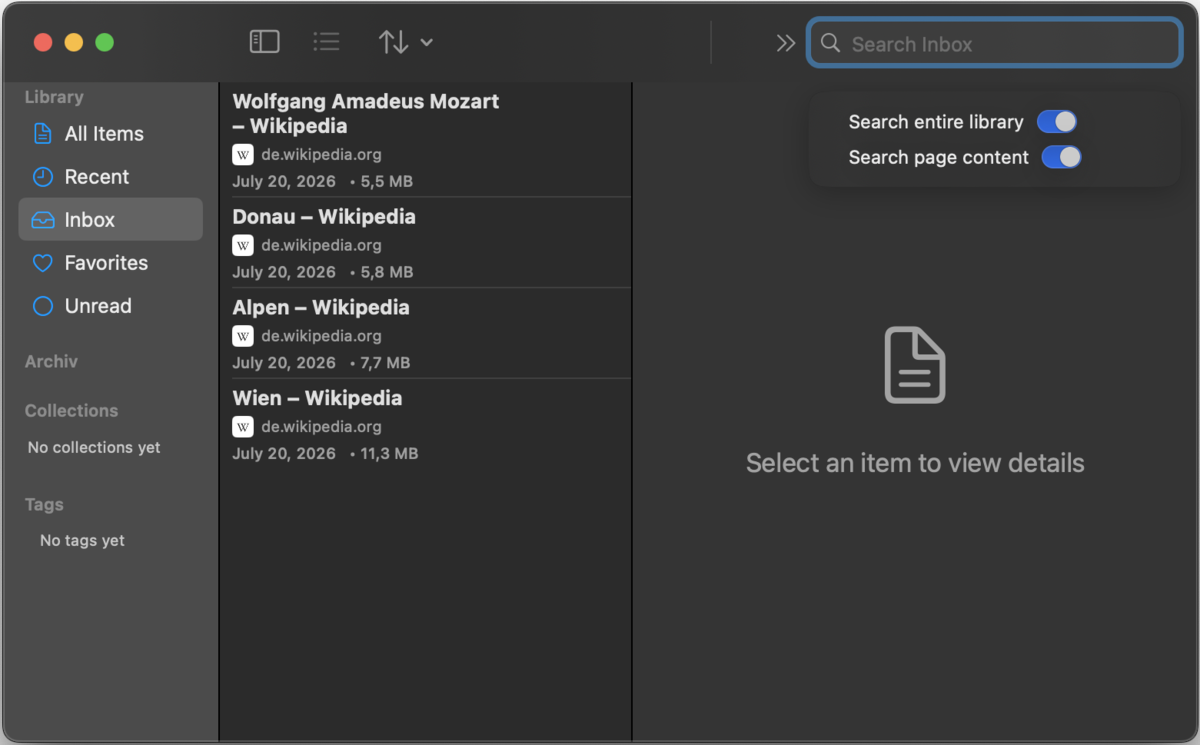Click the magnifying glass search icon
Image resolution: width=1200 pixels, height=745 pixels.
pyautogui.click(x=830, y=43)
